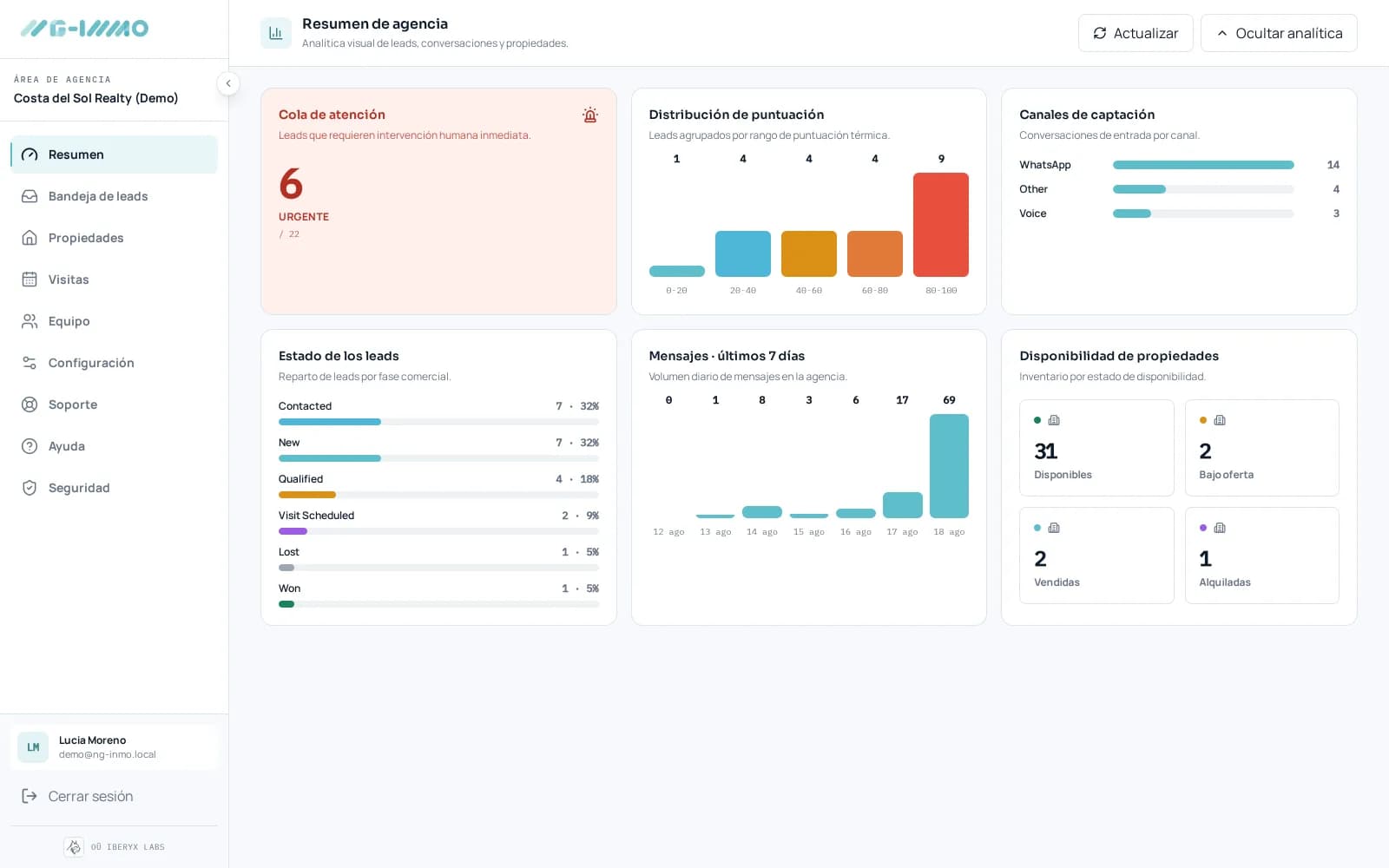This screenshot has width=1389, height=868.
Task: Click the inbox icon beside Bandeja de leads
Action: (x=30, y=196)
